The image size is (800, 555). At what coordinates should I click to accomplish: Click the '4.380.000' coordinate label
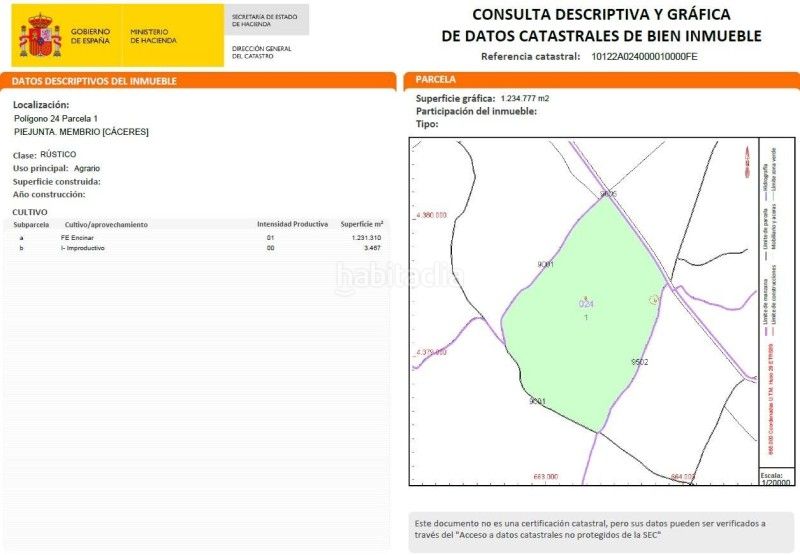[431, 215]
